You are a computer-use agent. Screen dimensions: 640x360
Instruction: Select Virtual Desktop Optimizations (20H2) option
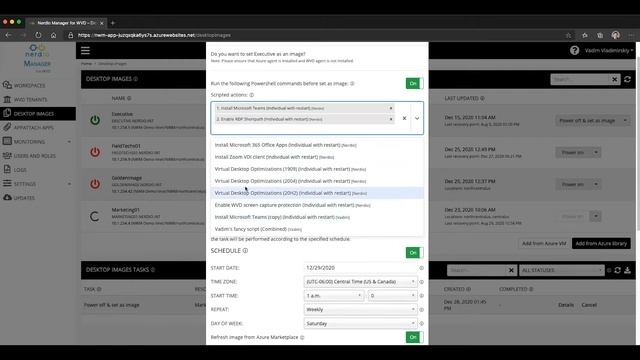click(x=317, y=193)
